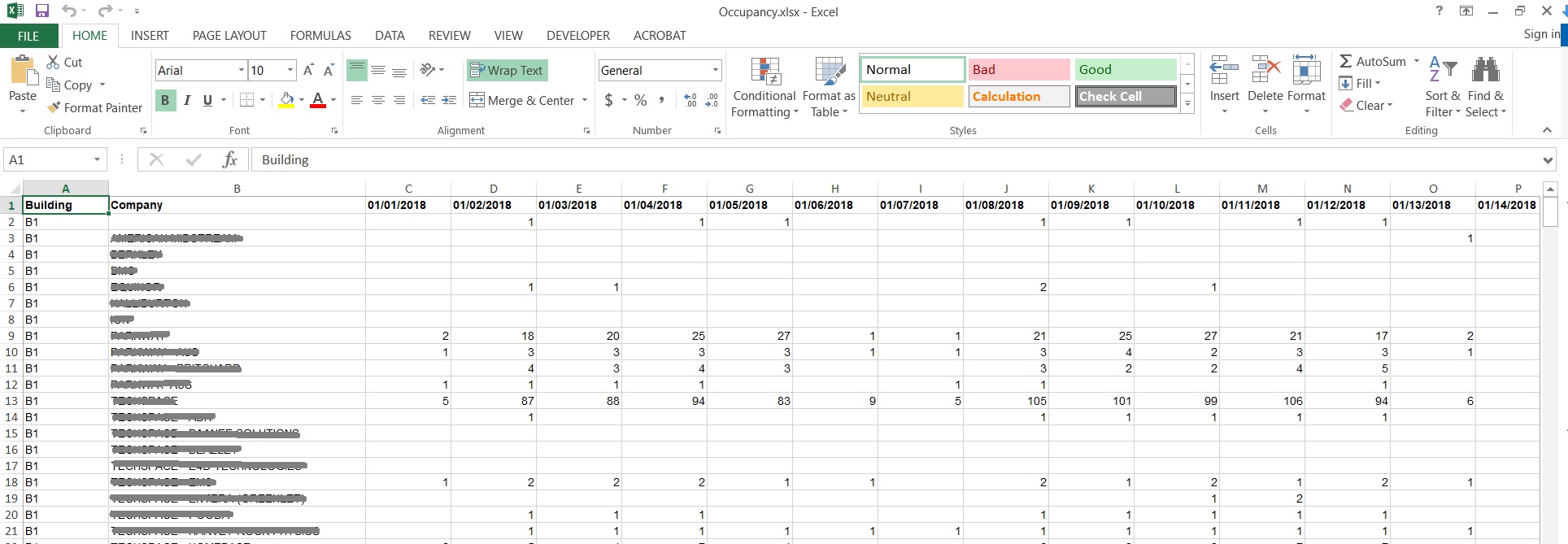
Task: Expand the formula bar
Action: (x=1548, y=160)
